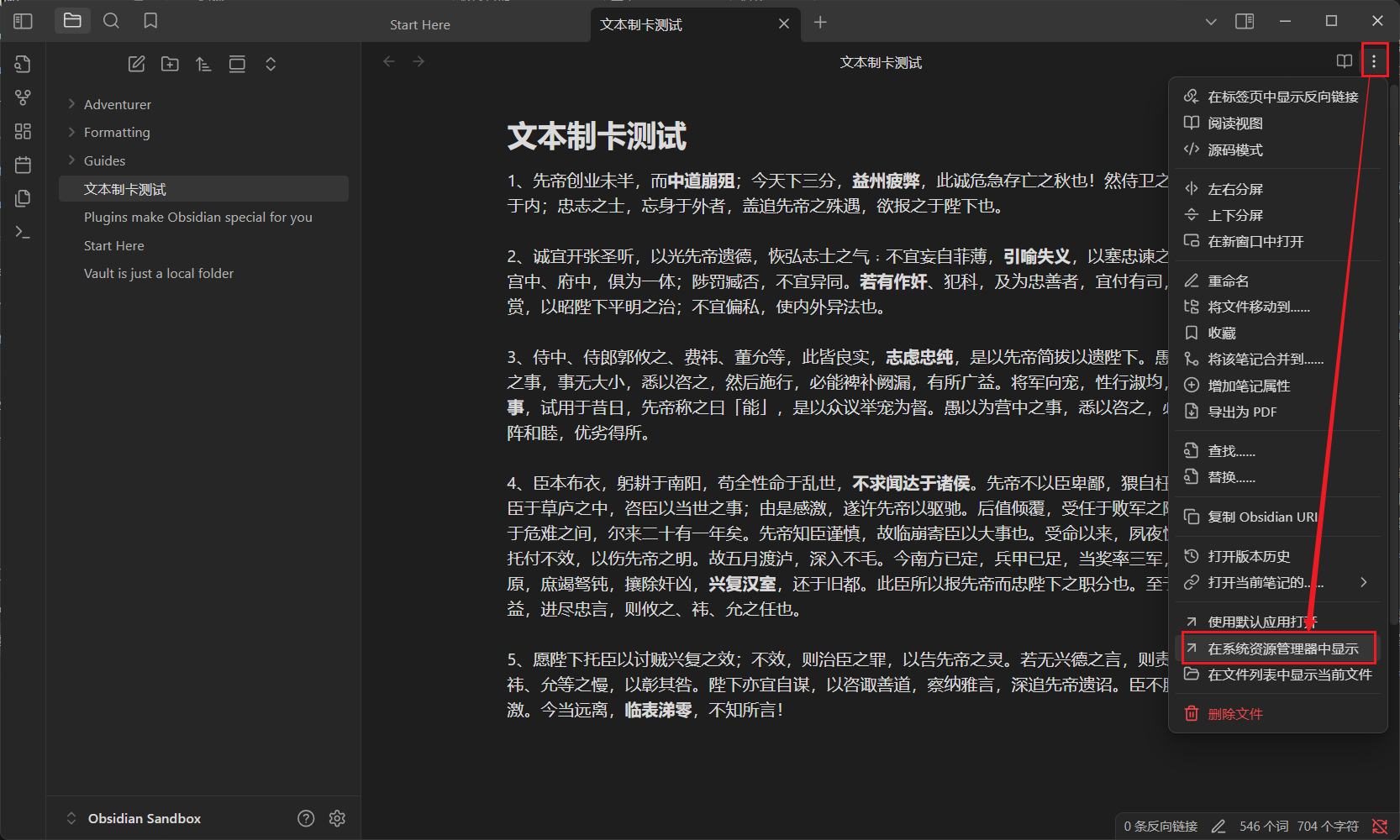This screenshot has width=1400, height=840.
Task: Open the settings gear icon
Action: 337,818
